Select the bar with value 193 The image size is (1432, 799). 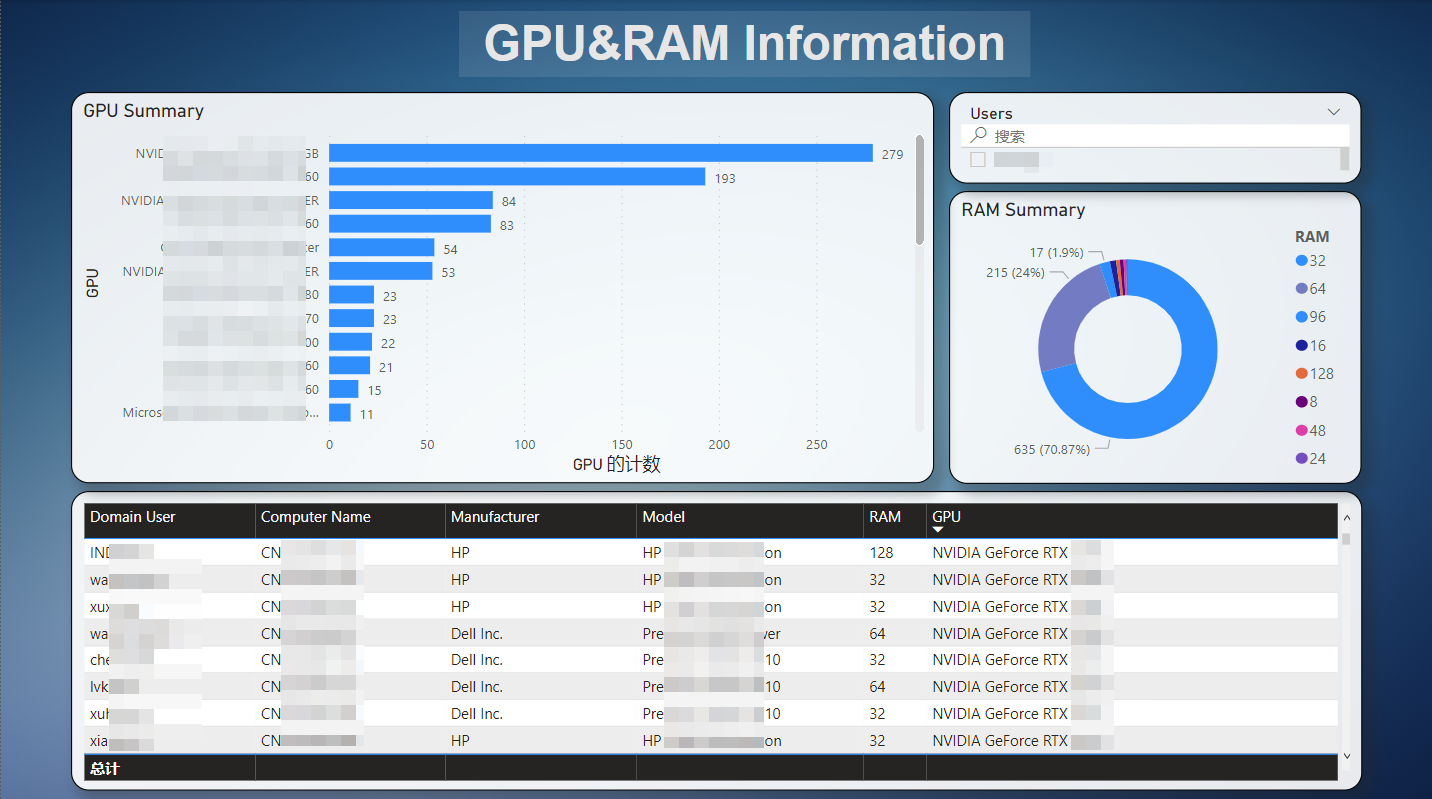tap(517, 177)
